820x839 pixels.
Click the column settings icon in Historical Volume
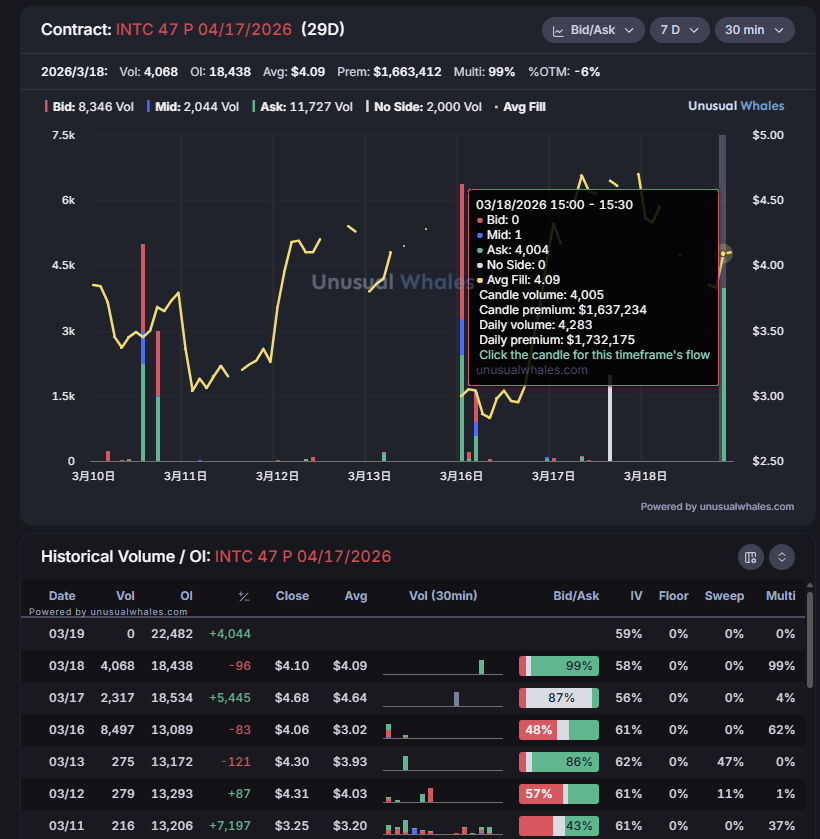[750, 557]
